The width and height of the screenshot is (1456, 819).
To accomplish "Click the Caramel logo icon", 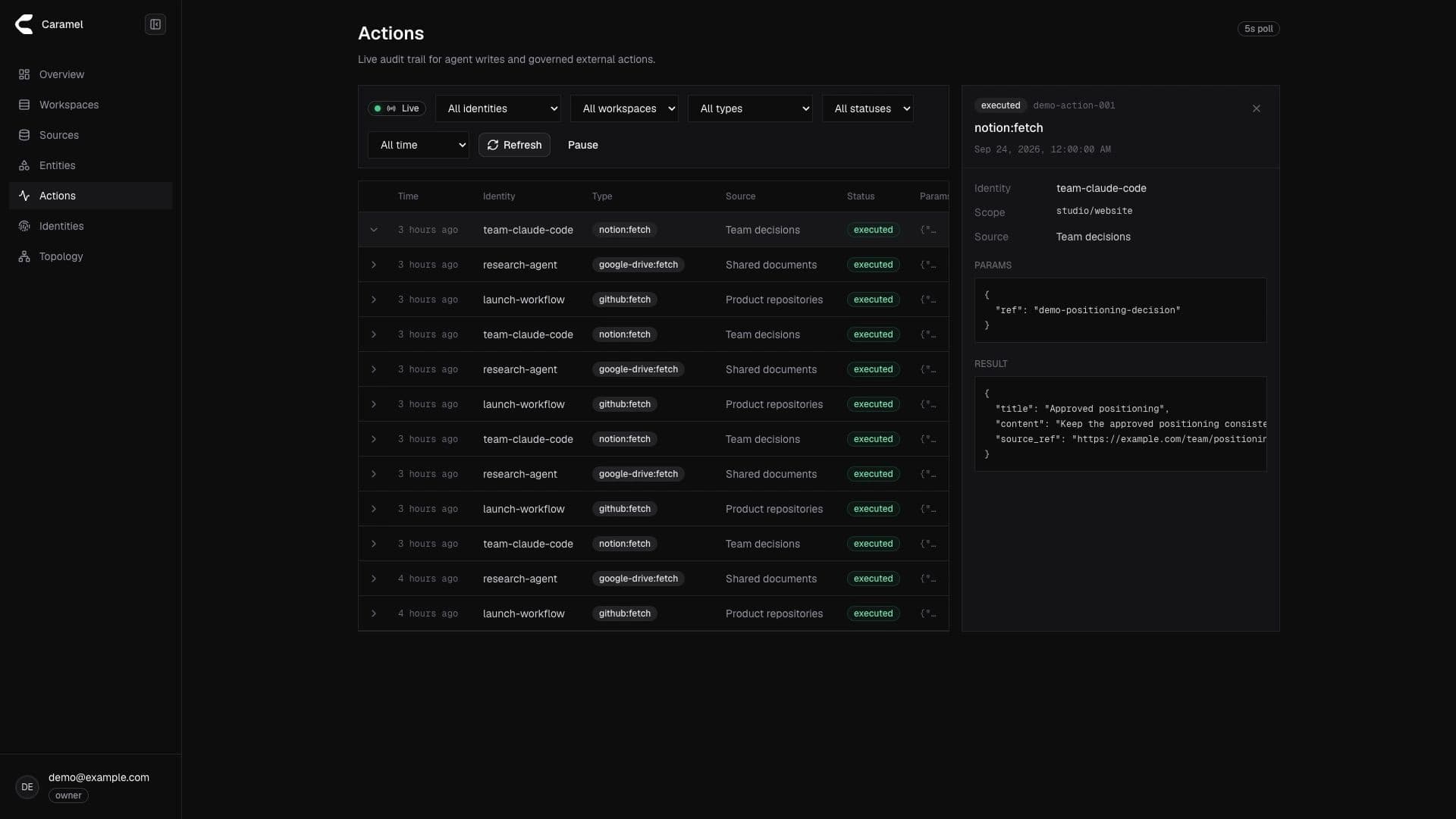I will (x=24, y=24).
